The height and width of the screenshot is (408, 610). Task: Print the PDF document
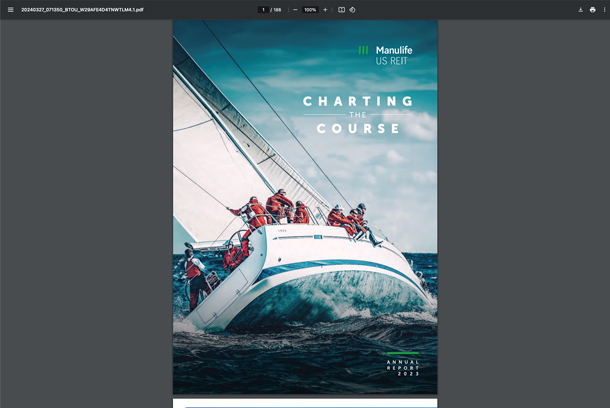coord(592,10)
